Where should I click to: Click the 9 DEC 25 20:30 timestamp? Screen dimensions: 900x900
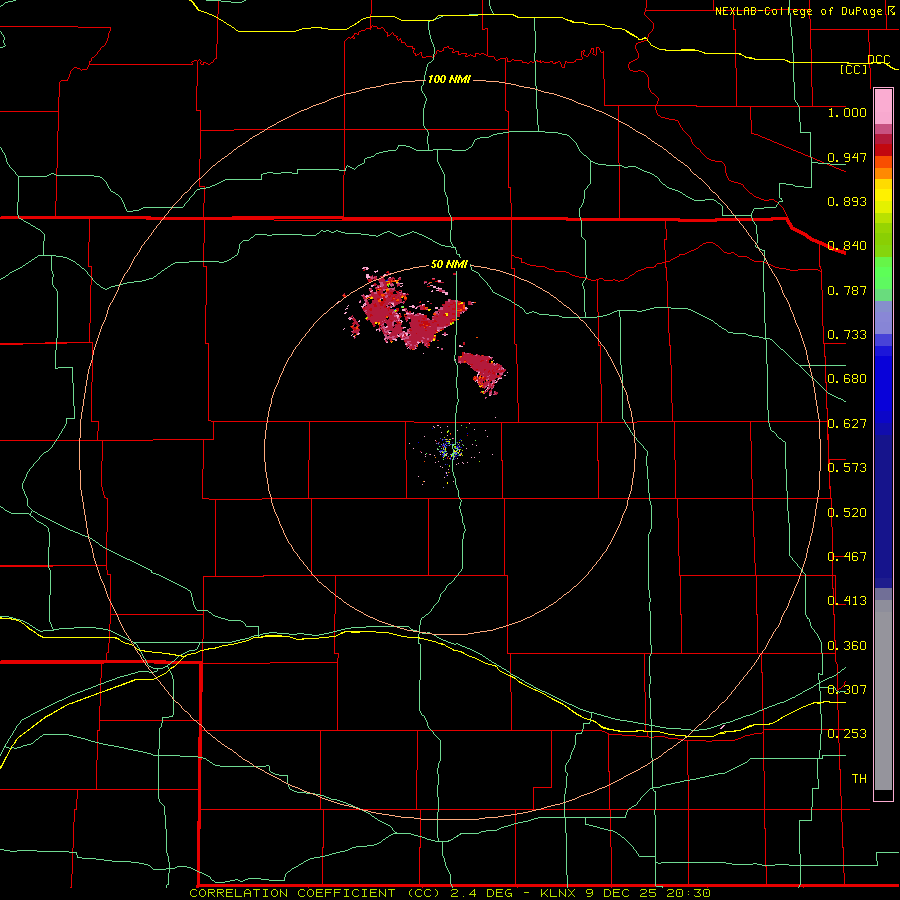647,893
